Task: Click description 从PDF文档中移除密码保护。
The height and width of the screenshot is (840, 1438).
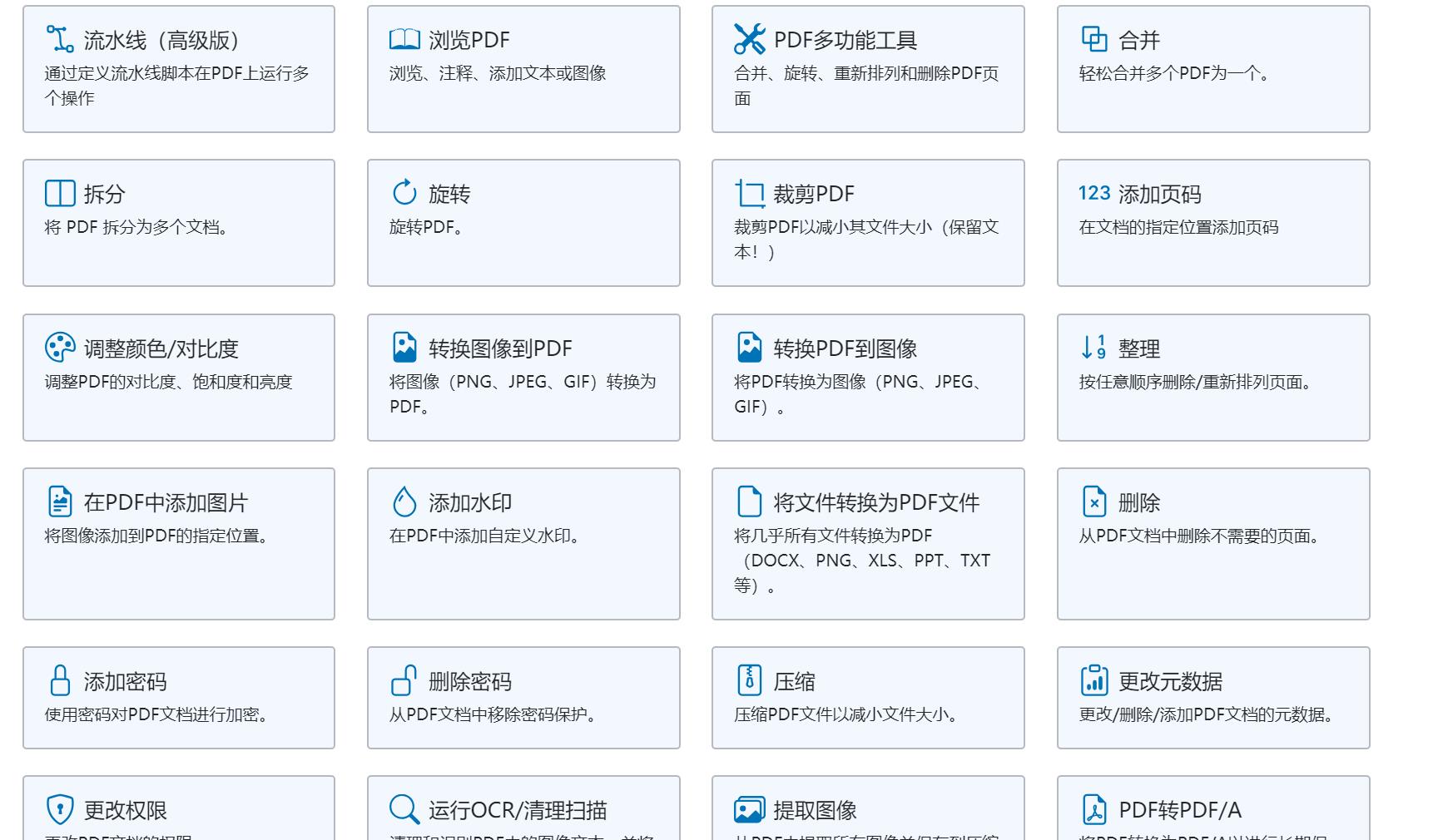Action: (x=495, y=714)
